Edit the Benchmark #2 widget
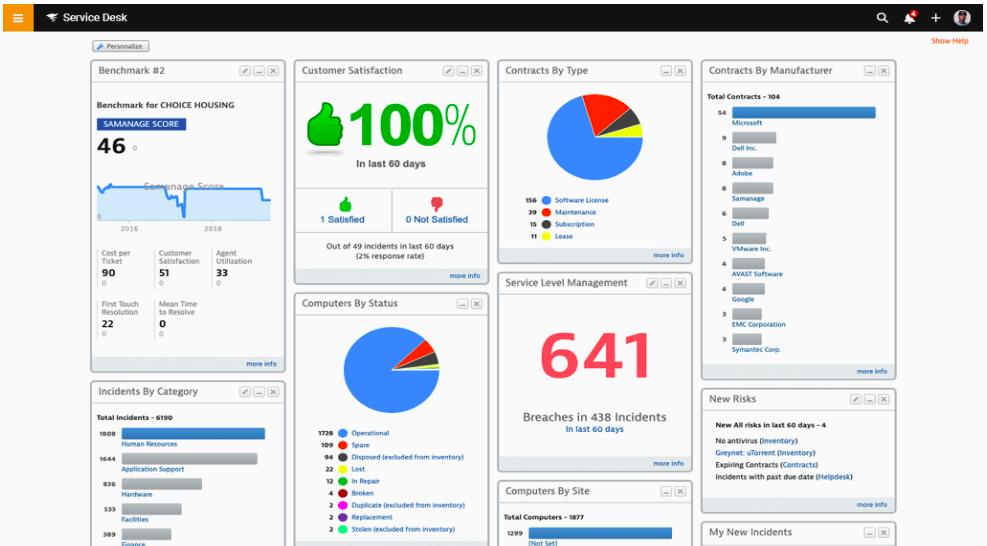The height and width of the screenshot is (546, 987). point(245,71)
